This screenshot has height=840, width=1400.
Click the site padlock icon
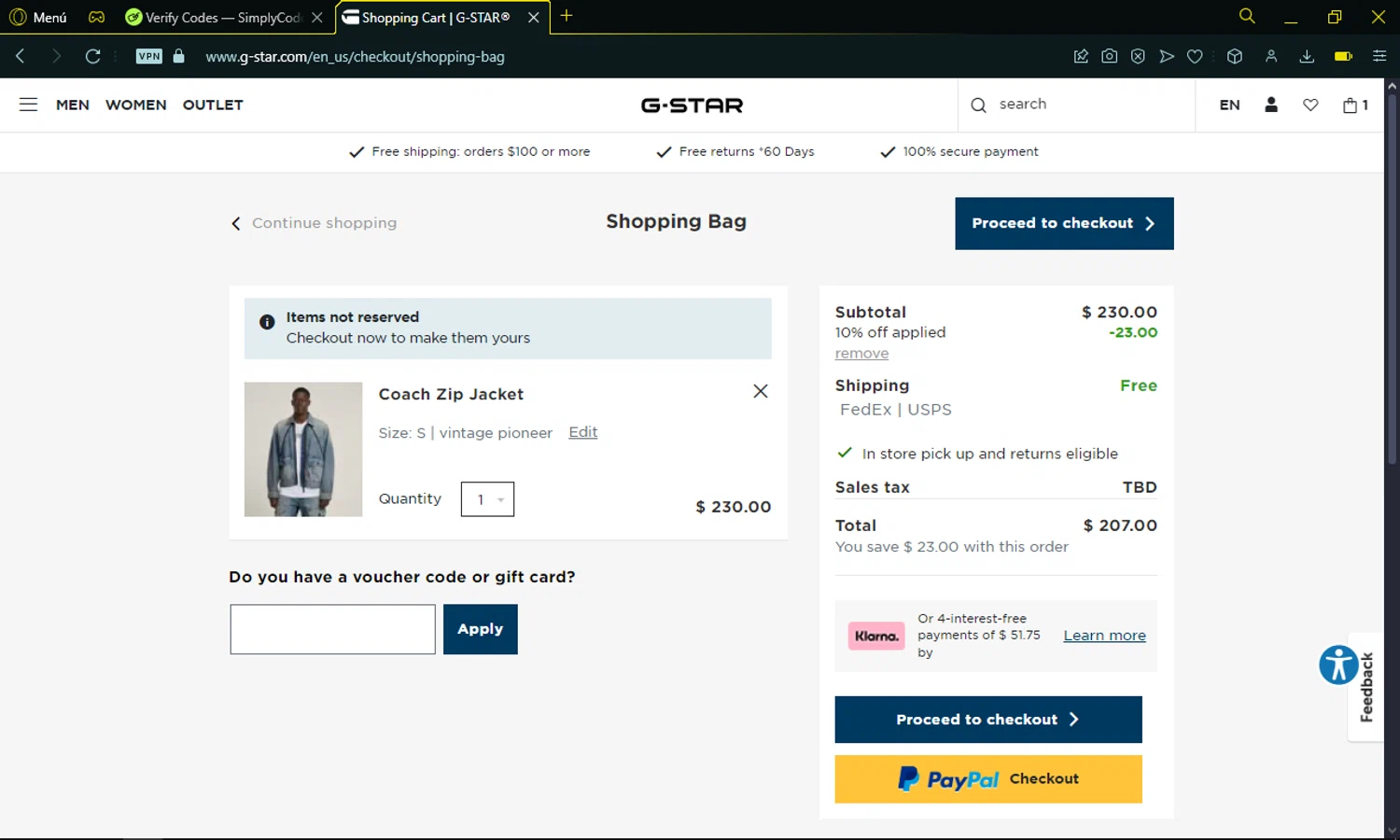pyautogui.click(x=179, y=56)
